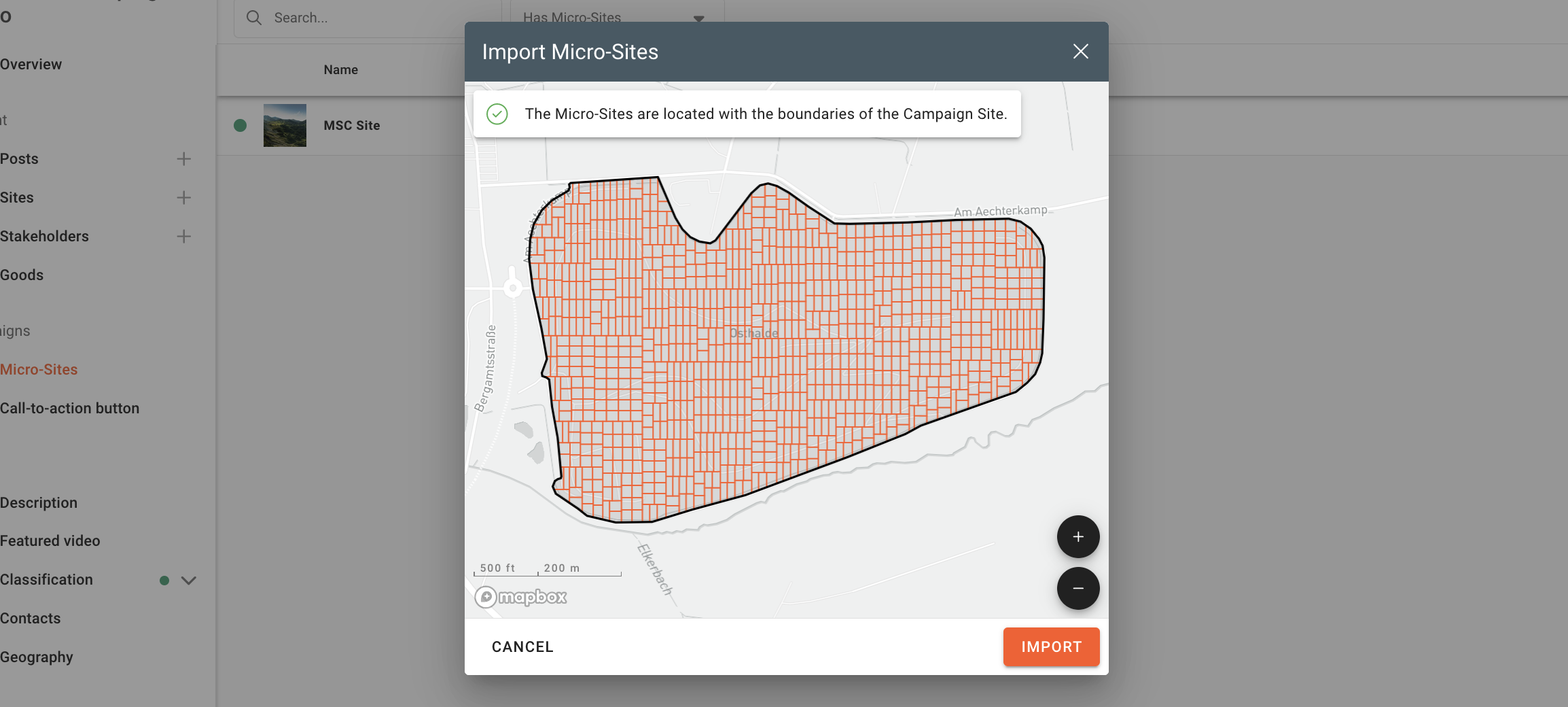Cancel the micro-sites import
This screenshot has height=707, width=1568.
(522, 647)
